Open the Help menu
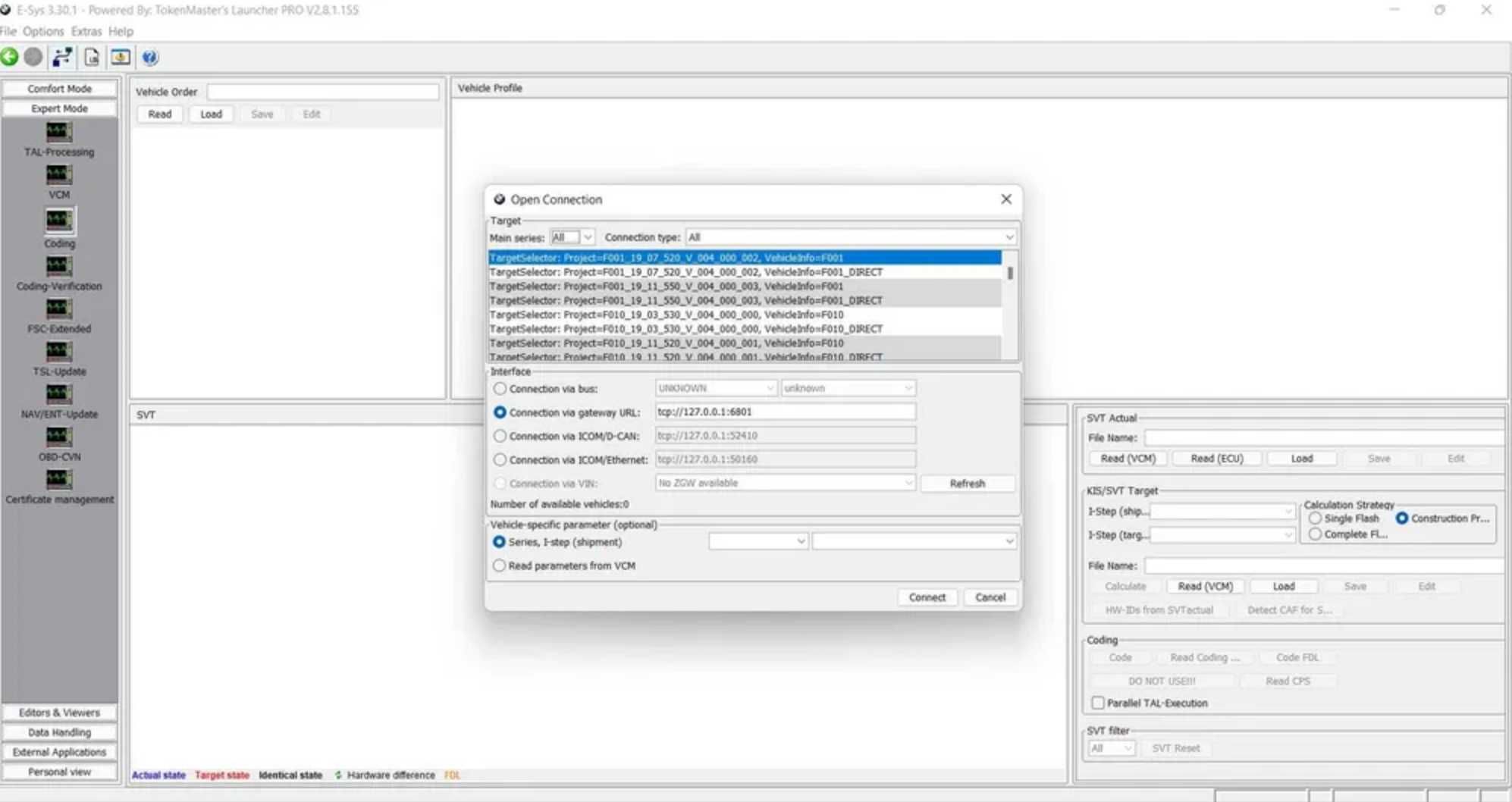 tap(121, 31)
